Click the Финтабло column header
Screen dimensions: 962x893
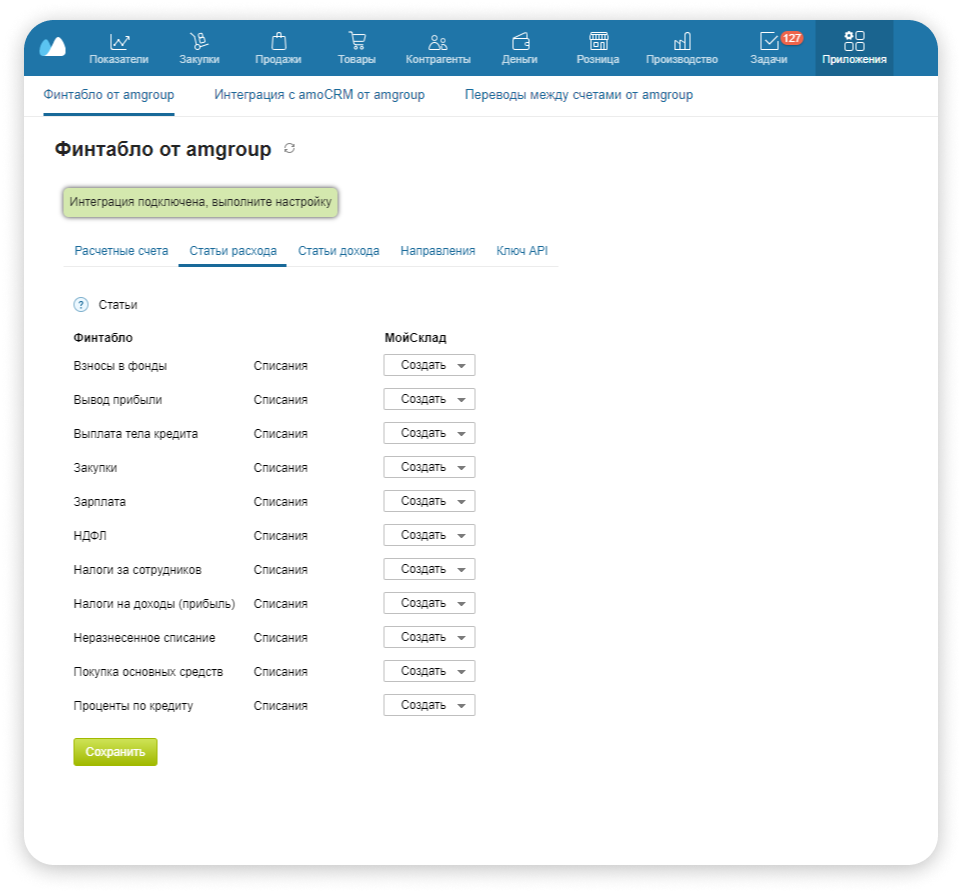pos(103,338)
